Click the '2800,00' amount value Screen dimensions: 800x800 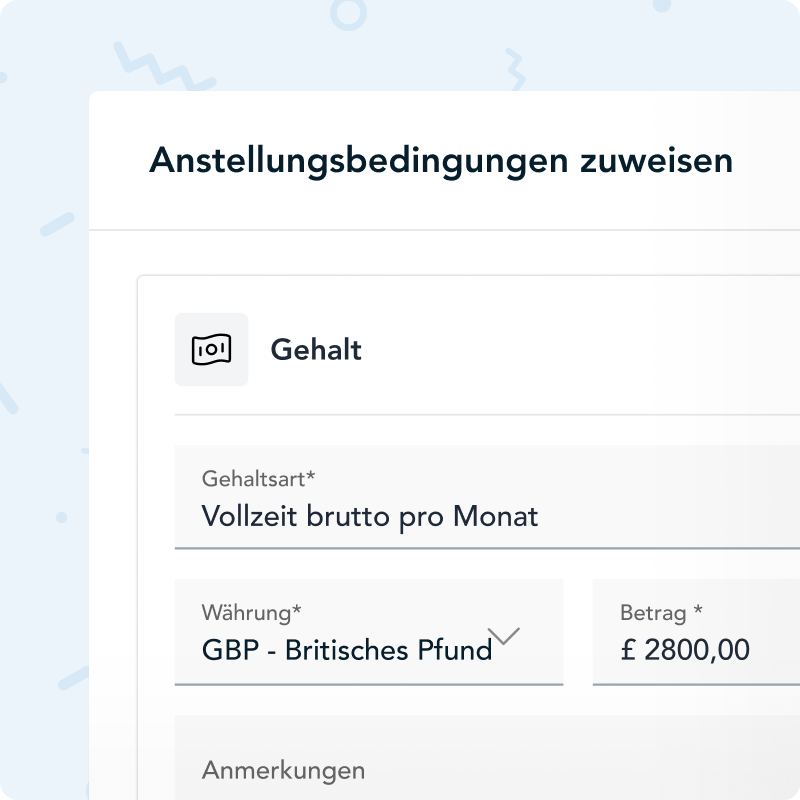pyautogui.click(x=697, y=651)
